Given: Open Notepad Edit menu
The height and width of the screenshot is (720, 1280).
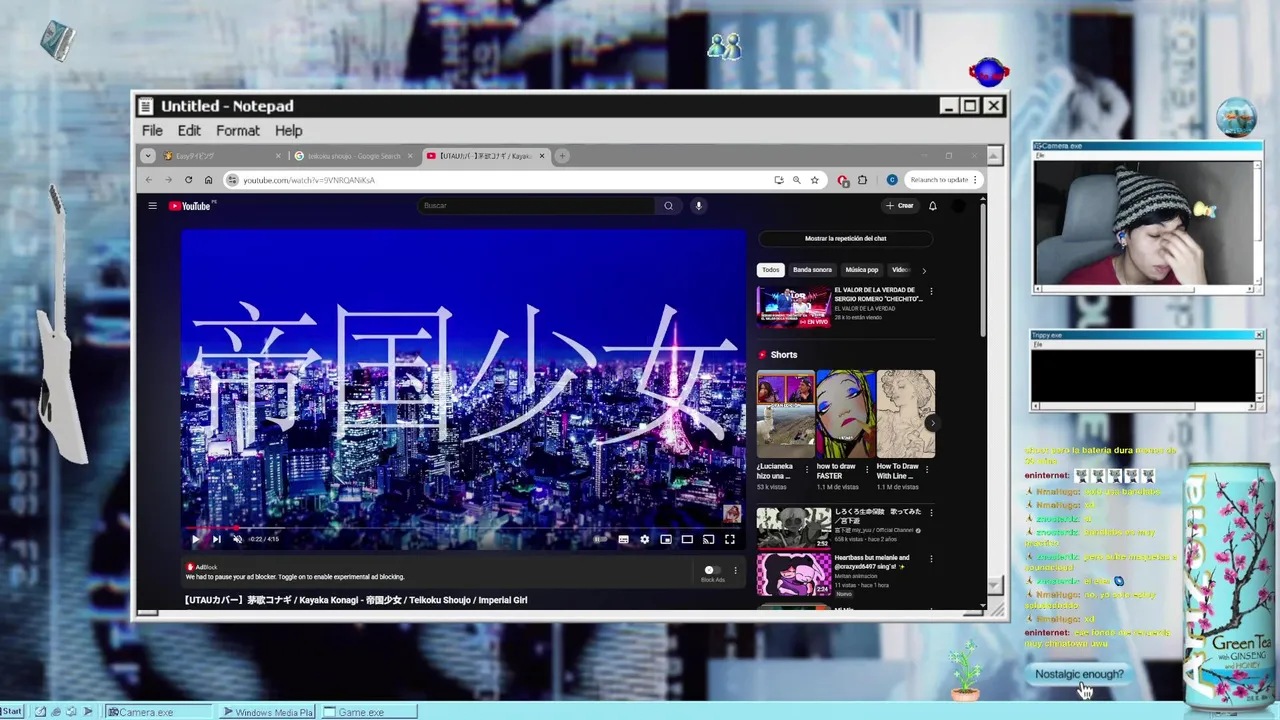Looking at the screenshot, I should point(189,131).
